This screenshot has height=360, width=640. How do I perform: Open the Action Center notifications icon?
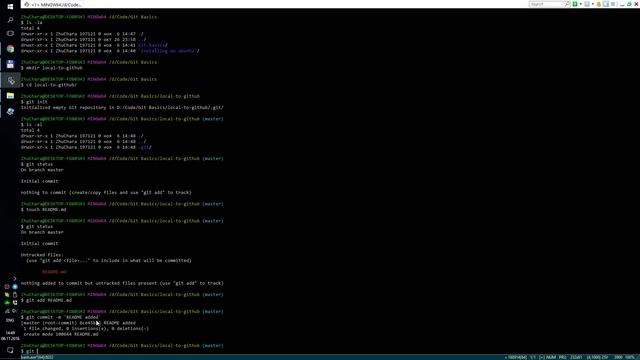click(x=10, y=350)
